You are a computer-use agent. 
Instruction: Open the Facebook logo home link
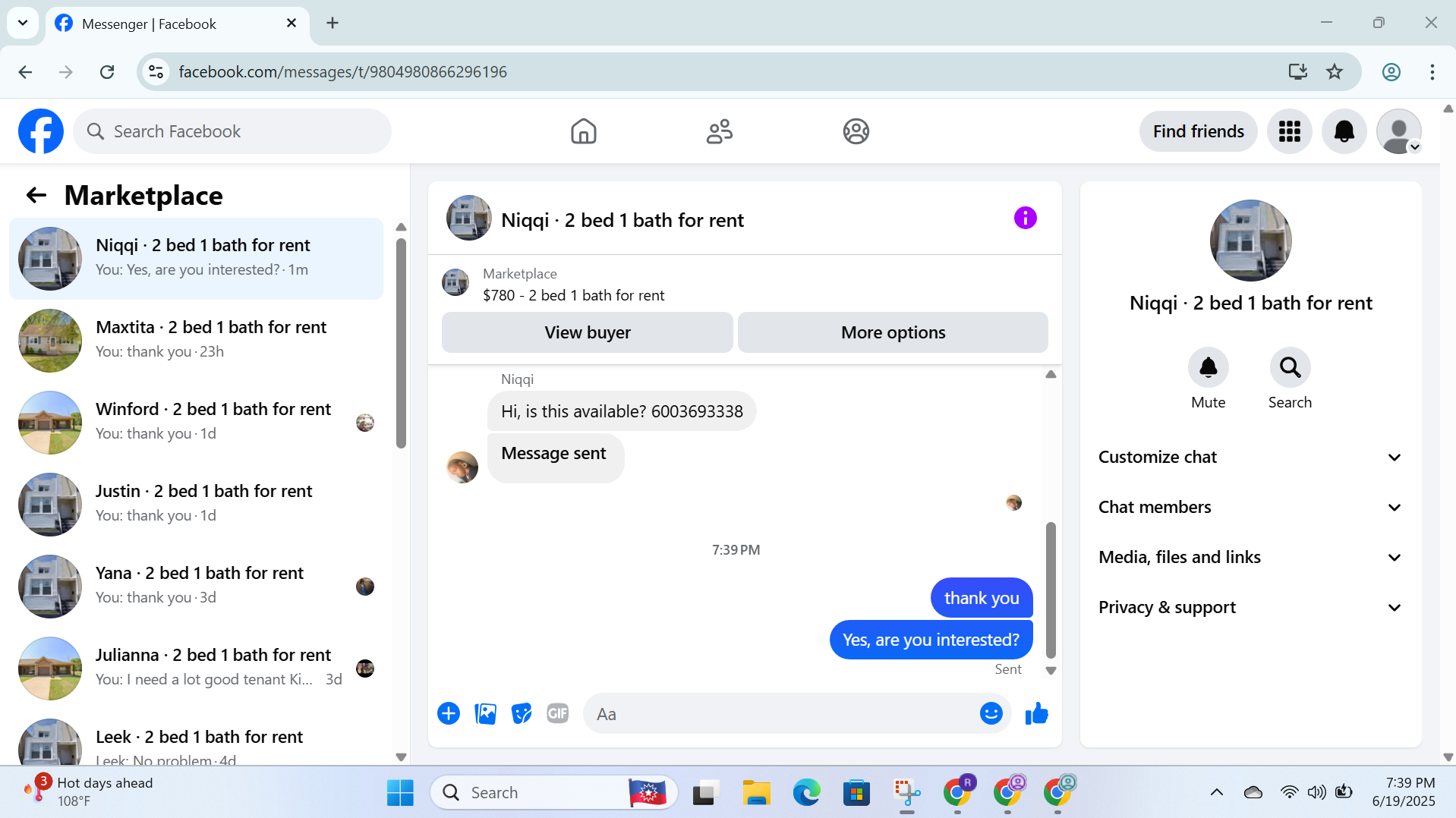pos(41,131)
